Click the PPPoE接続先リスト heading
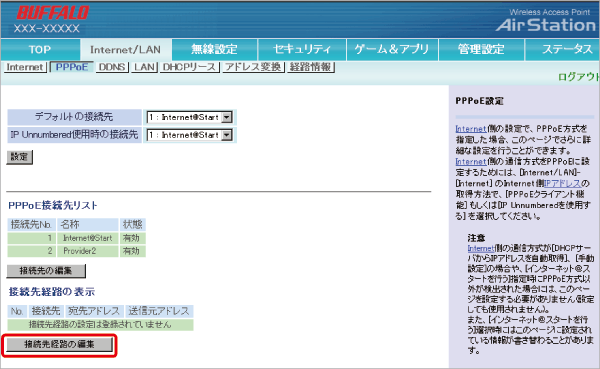Screen dimensions: 600x369 (x=53, y=206)
